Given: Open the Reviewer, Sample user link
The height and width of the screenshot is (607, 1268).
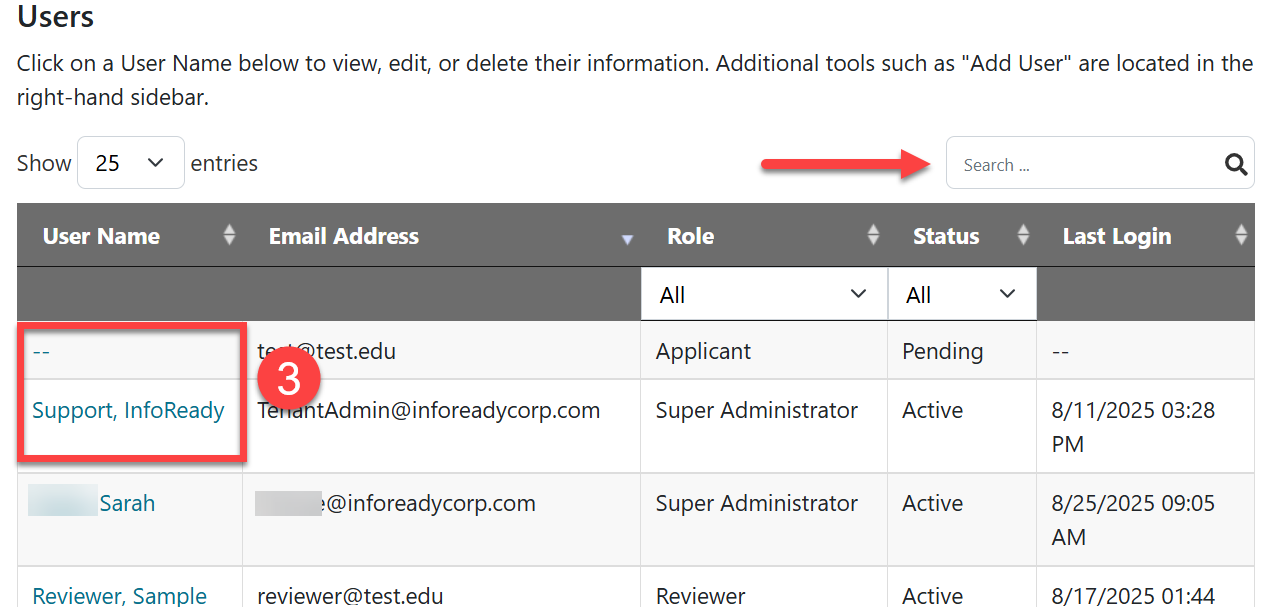Looking at the screenshot, I should 120,595.
